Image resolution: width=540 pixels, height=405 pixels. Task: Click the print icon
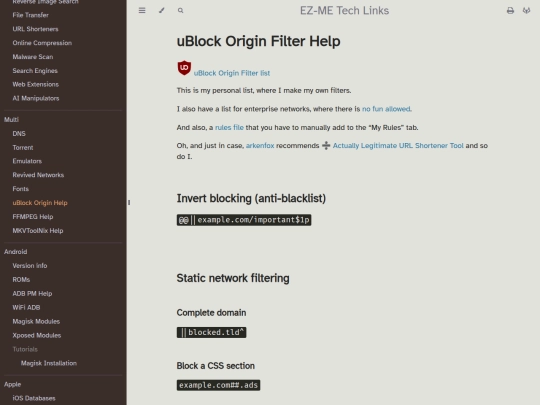(510, 11)
